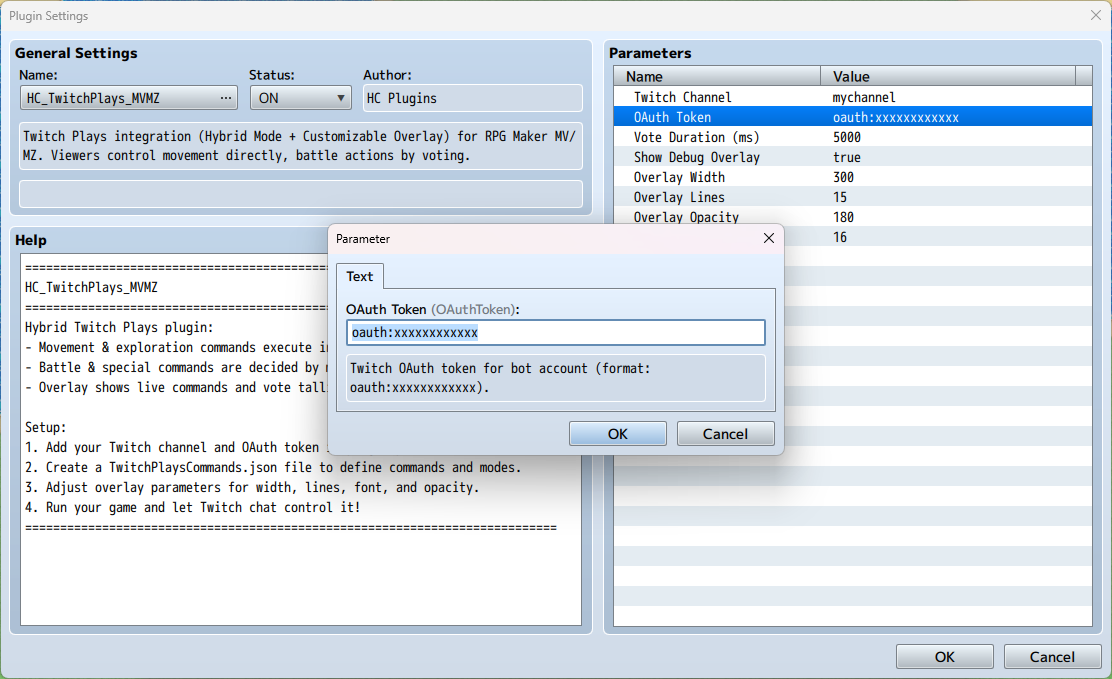Click the value 5000 cell
Image resolution: width=1112 pixels, height=679 pixels.
tap(847, 137)
